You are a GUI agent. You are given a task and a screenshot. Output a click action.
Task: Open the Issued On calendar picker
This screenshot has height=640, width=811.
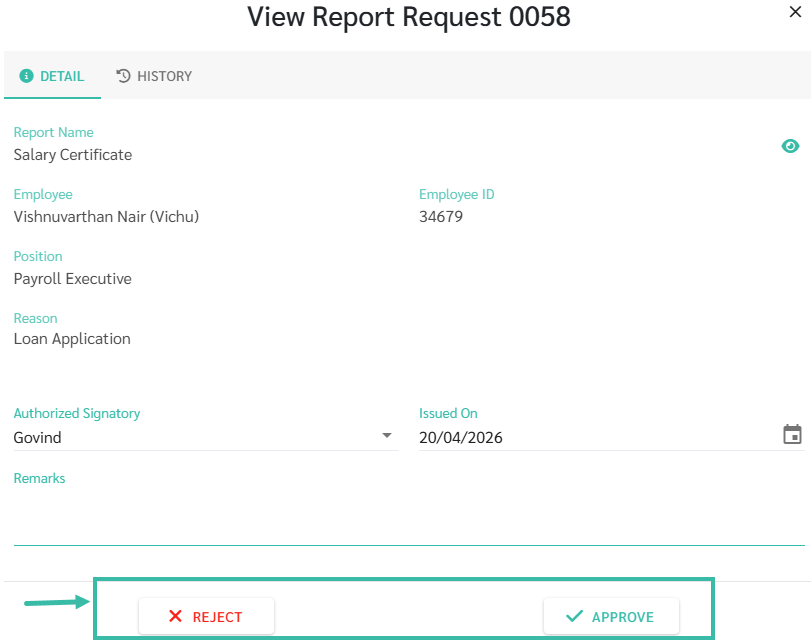pos(792,435)
